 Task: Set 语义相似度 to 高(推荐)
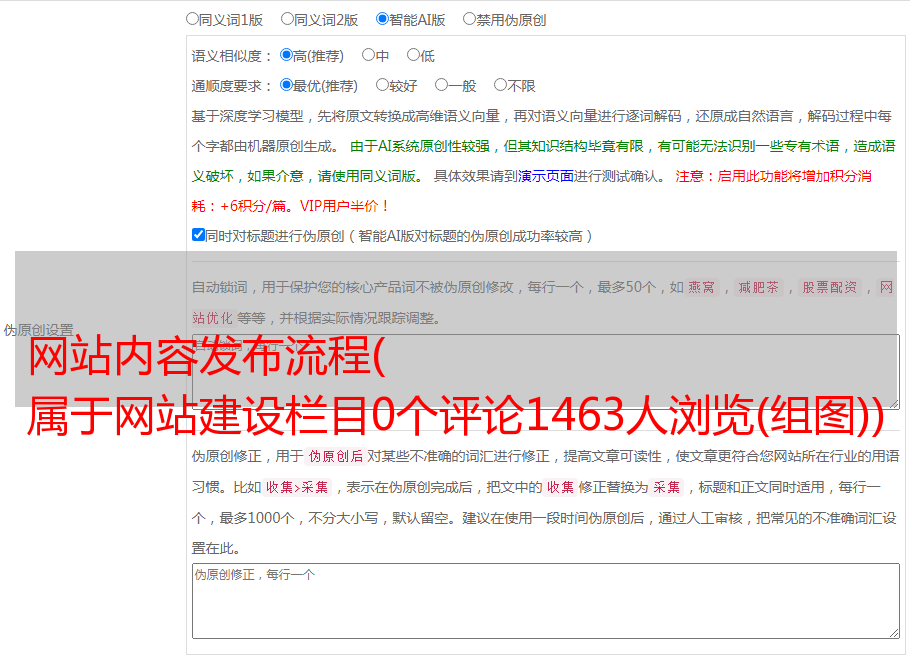tap(286, 55)
